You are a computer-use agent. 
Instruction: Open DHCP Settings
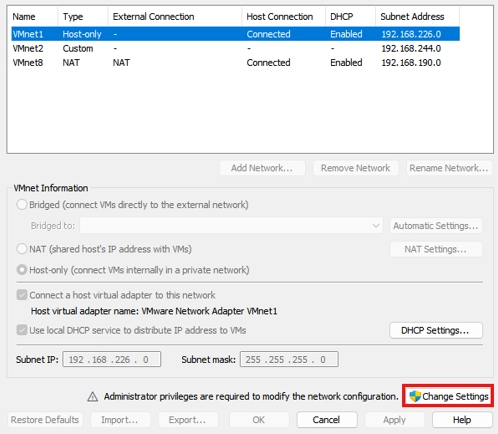coord(436,330)
